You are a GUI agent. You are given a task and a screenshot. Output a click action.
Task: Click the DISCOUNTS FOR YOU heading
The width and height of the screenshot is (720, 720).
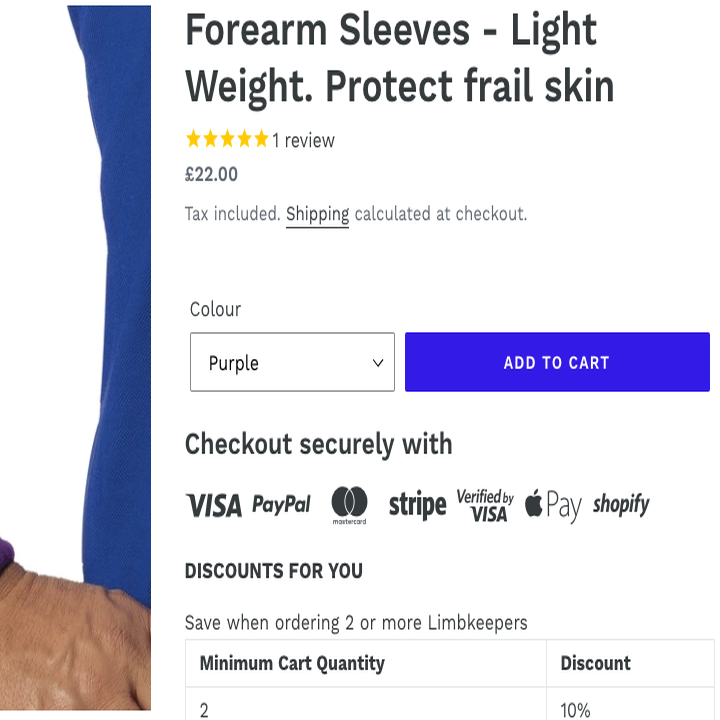(274, 571)
